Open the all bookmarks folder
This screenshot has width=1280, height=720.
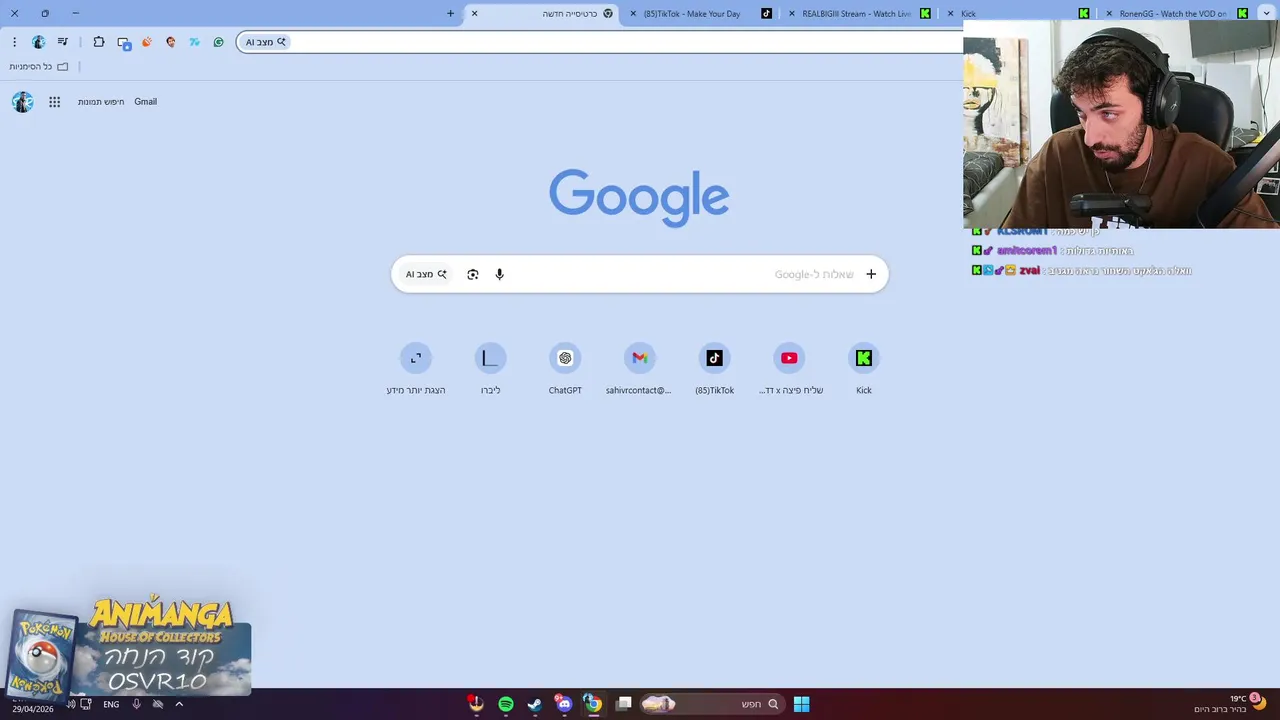(39, 67)
